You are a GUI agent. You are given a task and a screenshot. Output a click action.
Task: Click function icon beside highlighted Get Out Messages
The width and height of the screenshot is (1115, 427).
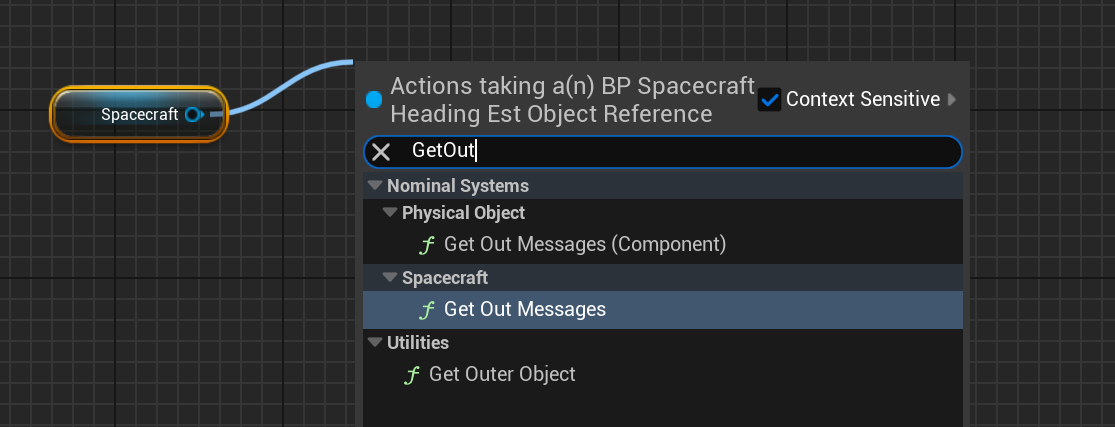coord(427,310)
